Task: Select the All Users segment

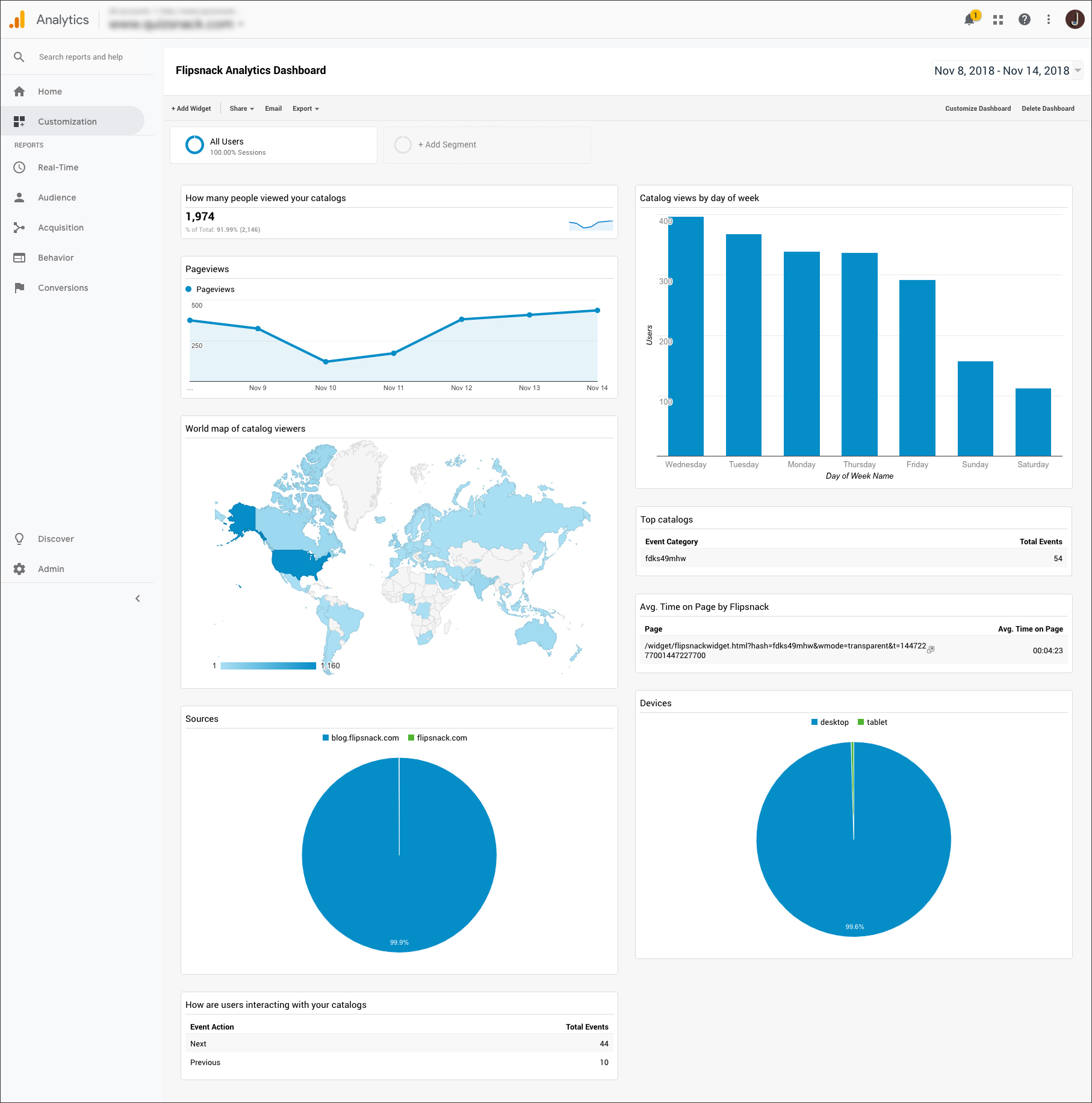Action: pyautogui.click(x=273, y=145)
